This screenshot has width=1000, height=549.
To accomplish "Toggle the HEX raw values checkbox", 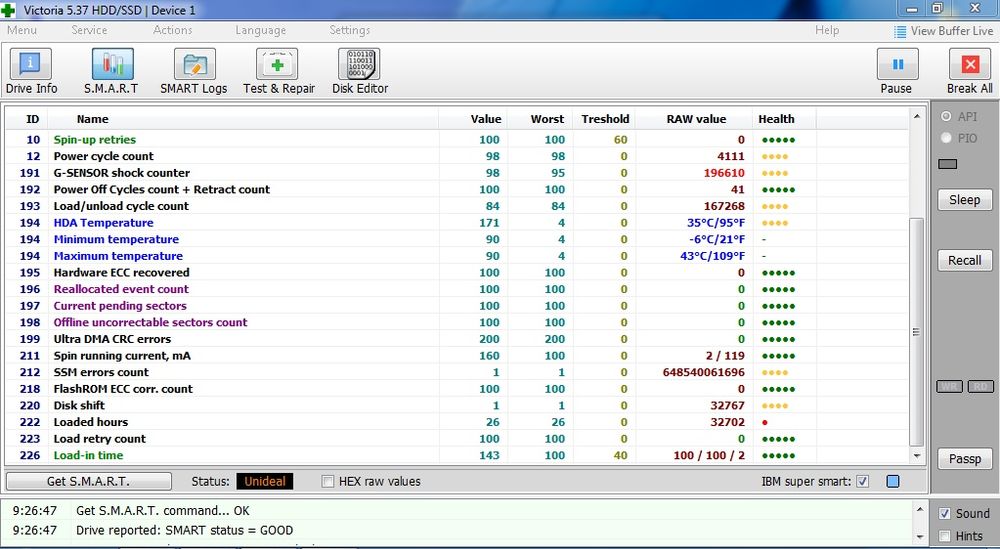I will (328, 481).
